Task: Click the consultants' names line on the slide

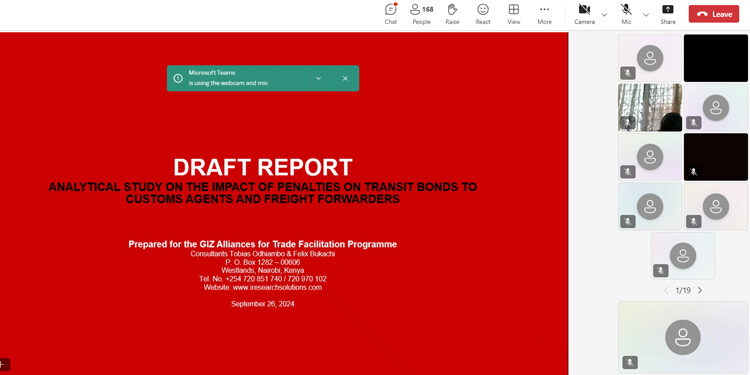Action: click(x=263, y=254)
